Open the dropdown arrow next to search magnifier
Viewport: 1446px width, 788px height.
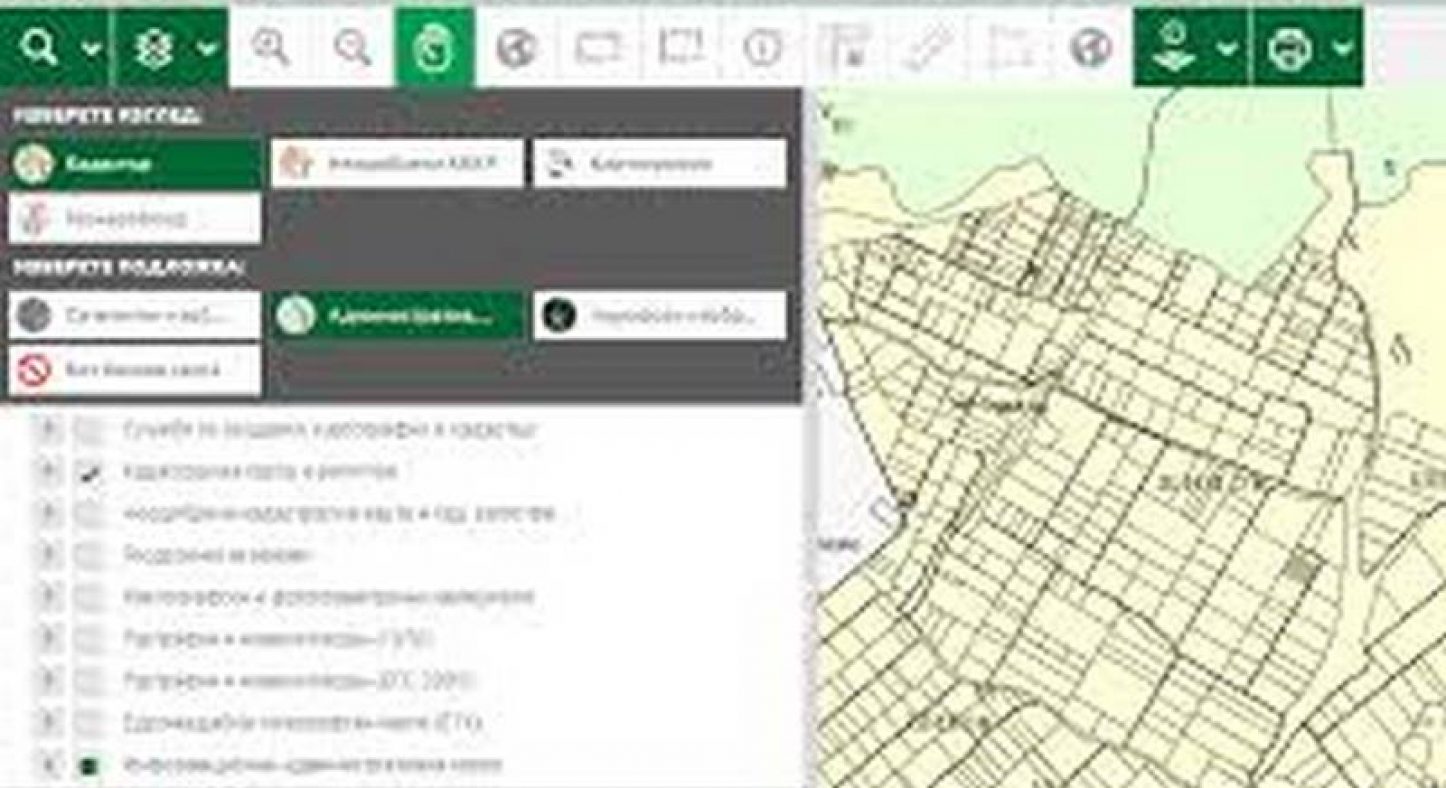(x=91, y=48)
